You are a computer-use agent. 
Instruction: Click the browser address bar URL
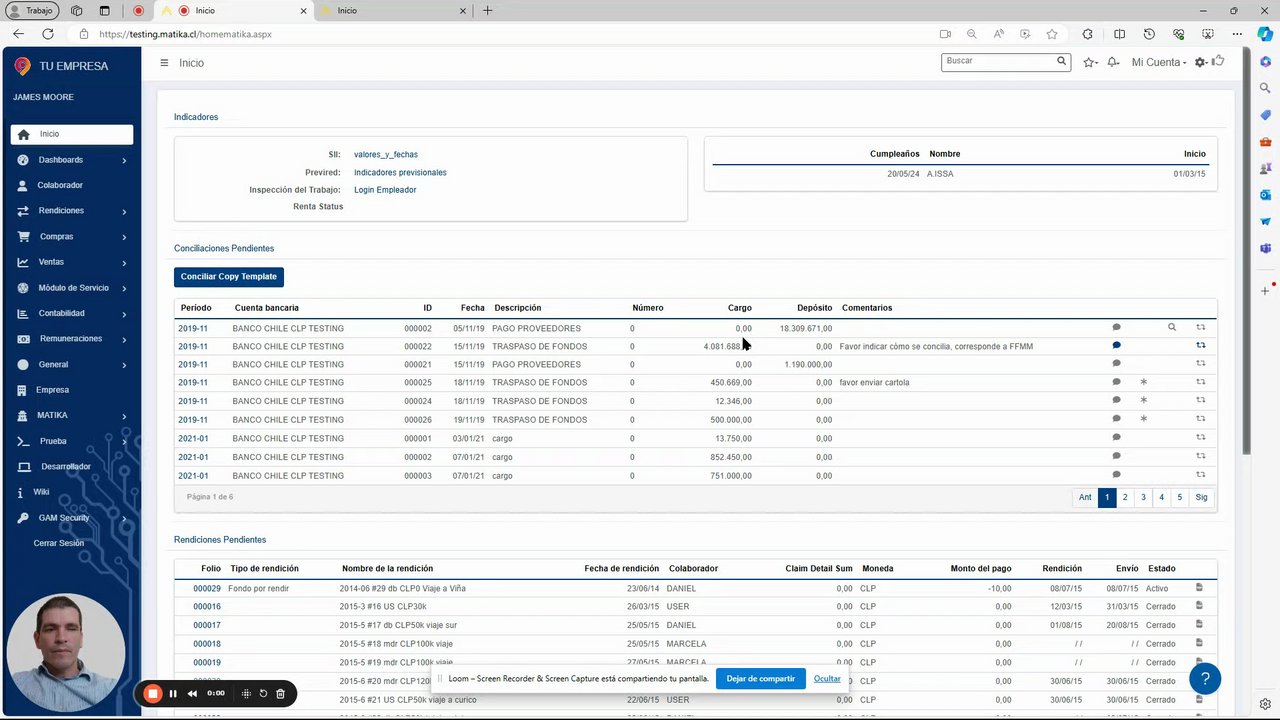pyautogui.click(x=186, y=34)
